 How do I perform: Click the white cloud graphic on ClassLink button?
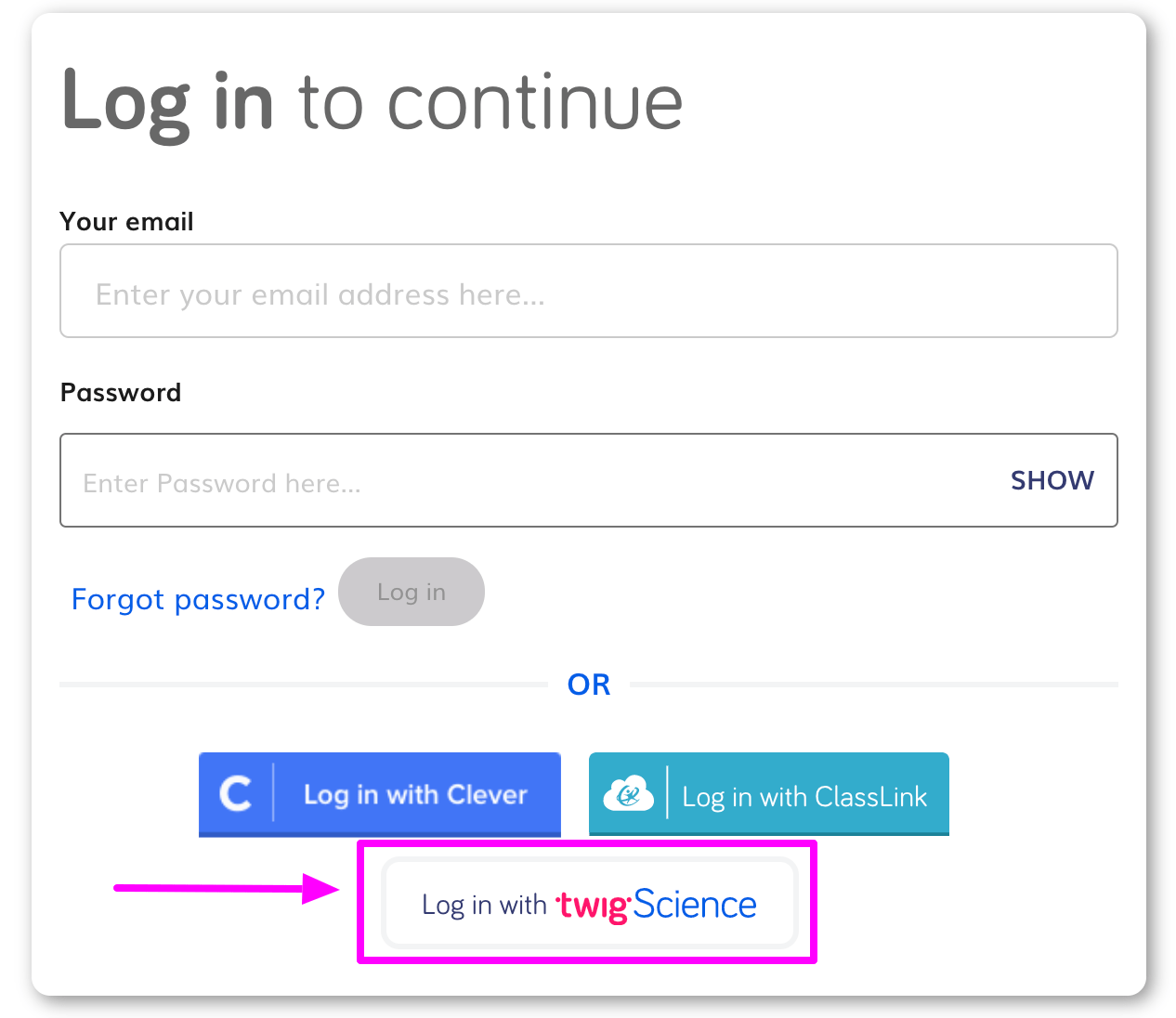(x=628, y=794)
